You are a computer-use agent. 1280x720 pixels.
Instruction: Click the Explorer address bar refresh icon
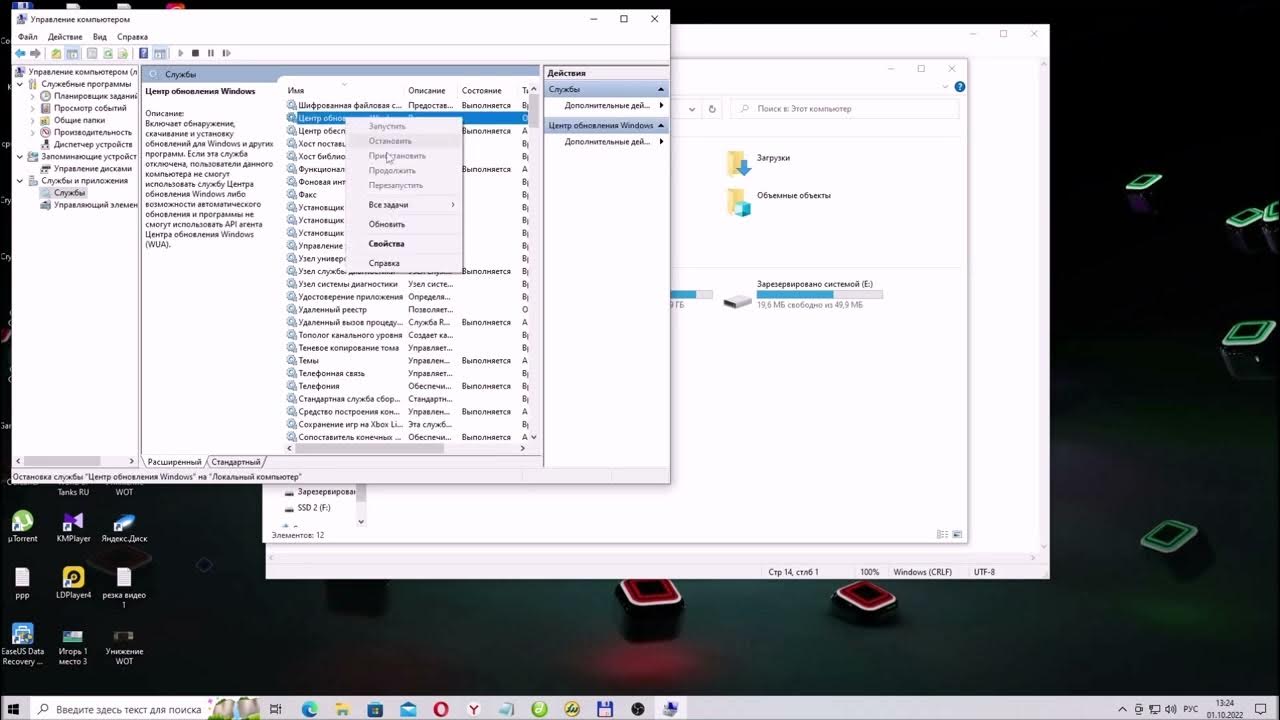[x=712, y=108]
